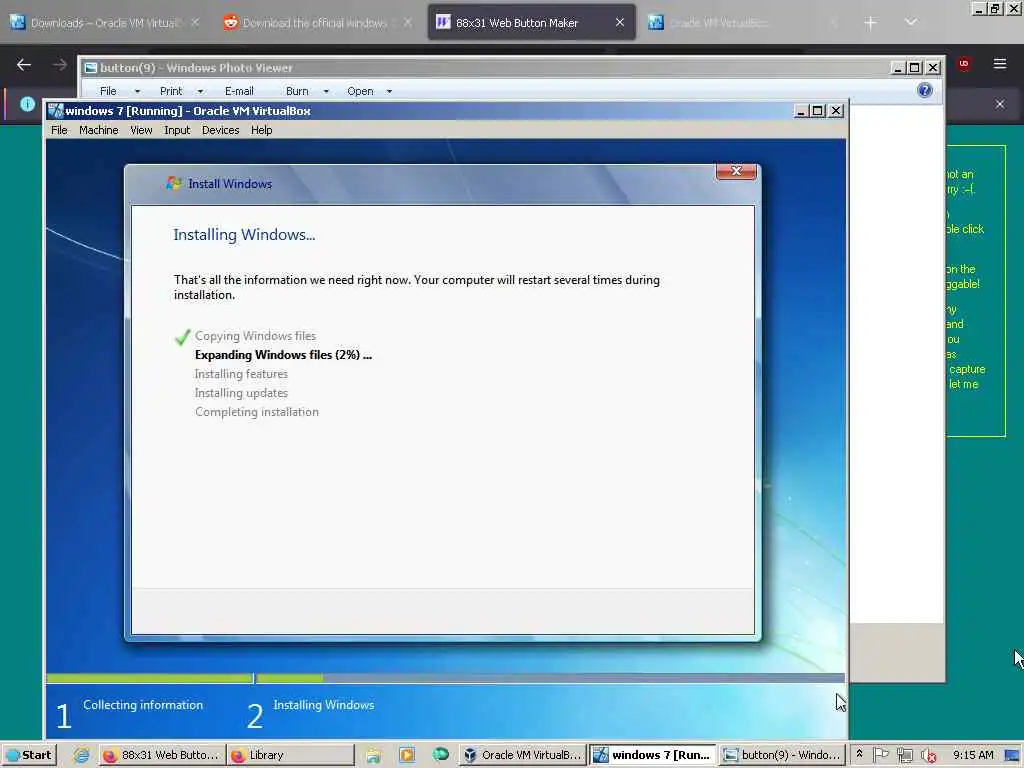This screenshot has width=1024, height=768.
Task: Switch to Download the official windows tab
Action: [x=317, y=23]
